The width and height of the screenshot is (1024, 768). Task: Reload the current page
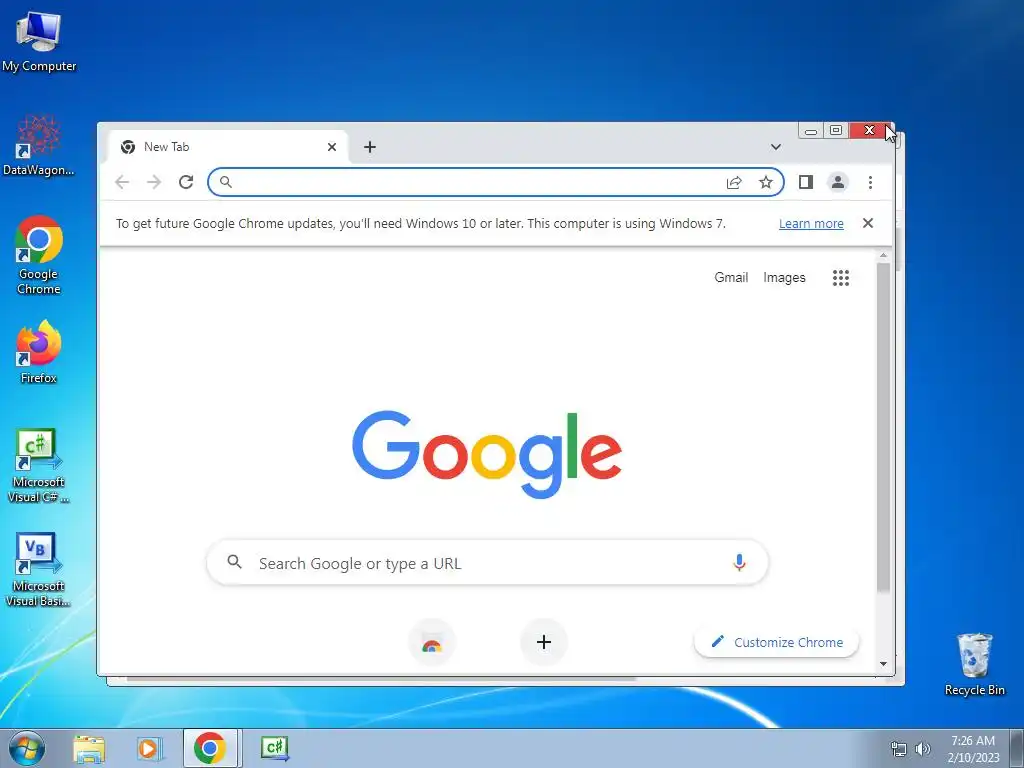tap(186, 182)
